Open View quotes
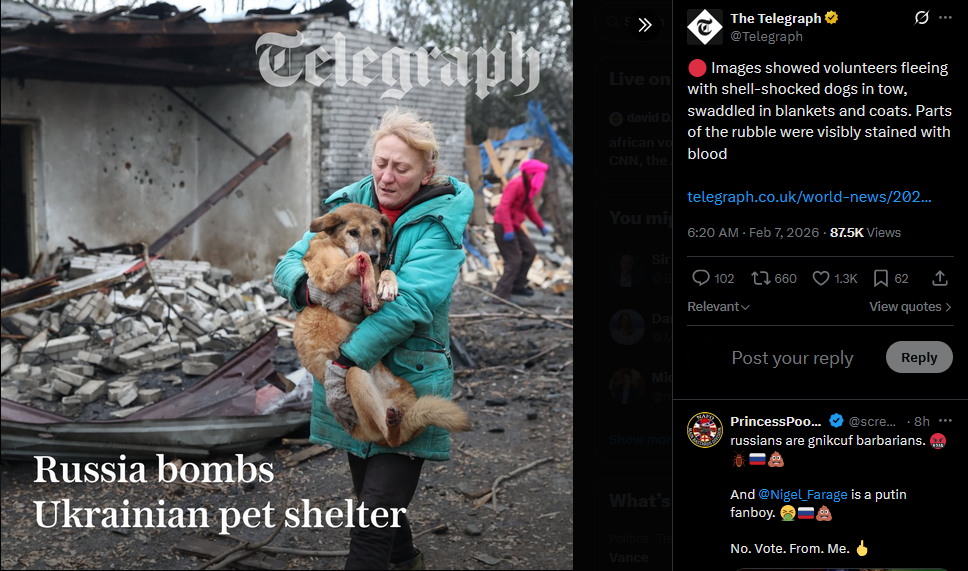The height and width of the screenshot is (571, 968). (910, 307)
